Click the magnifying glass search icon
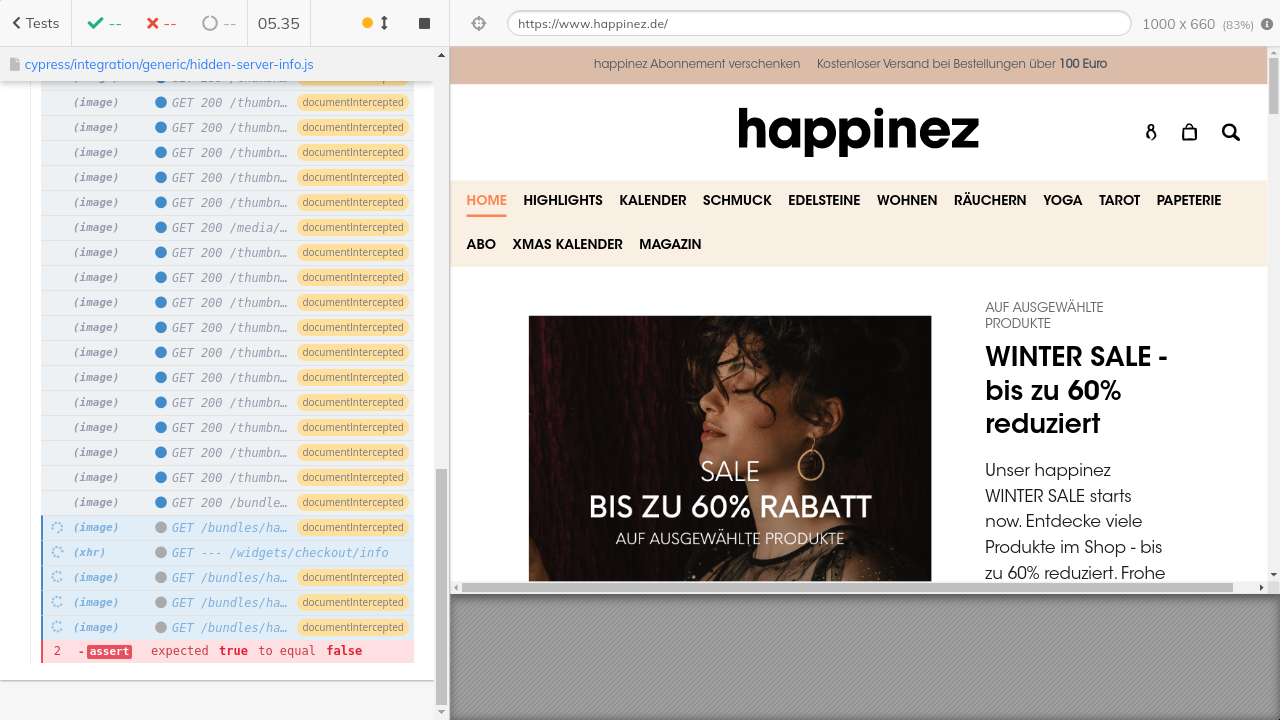1280x720 pixels. (1230, 132)
